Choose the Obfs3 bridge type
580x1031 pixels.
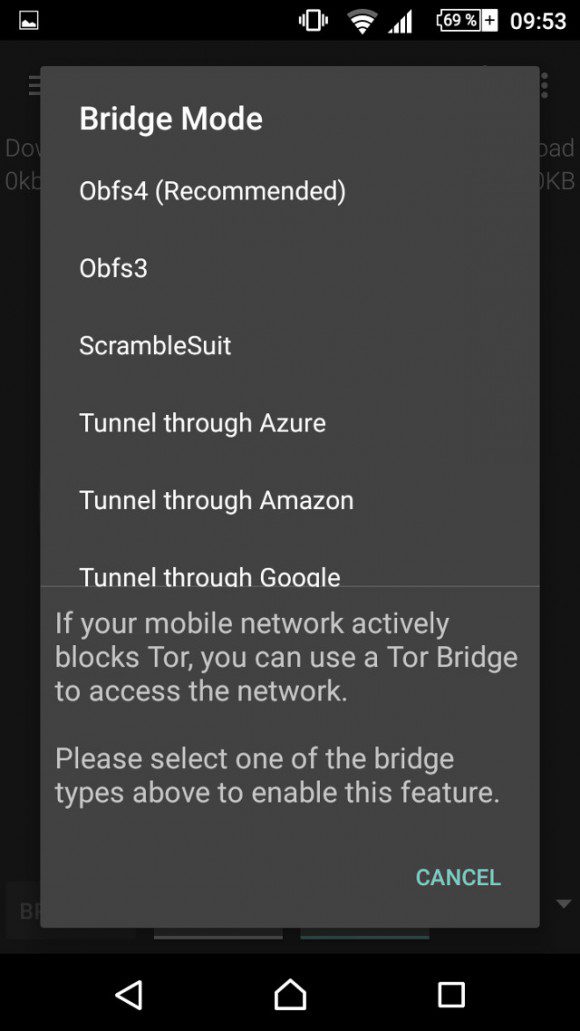click(289, 268)
